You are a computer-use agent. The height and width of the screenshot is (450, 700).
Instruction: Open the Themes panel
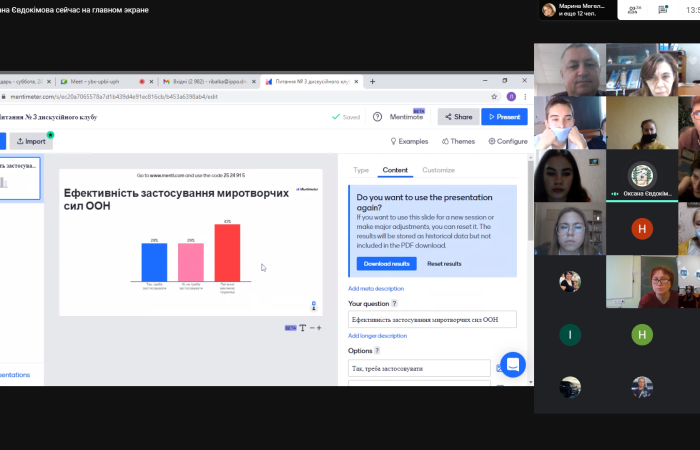457,141
